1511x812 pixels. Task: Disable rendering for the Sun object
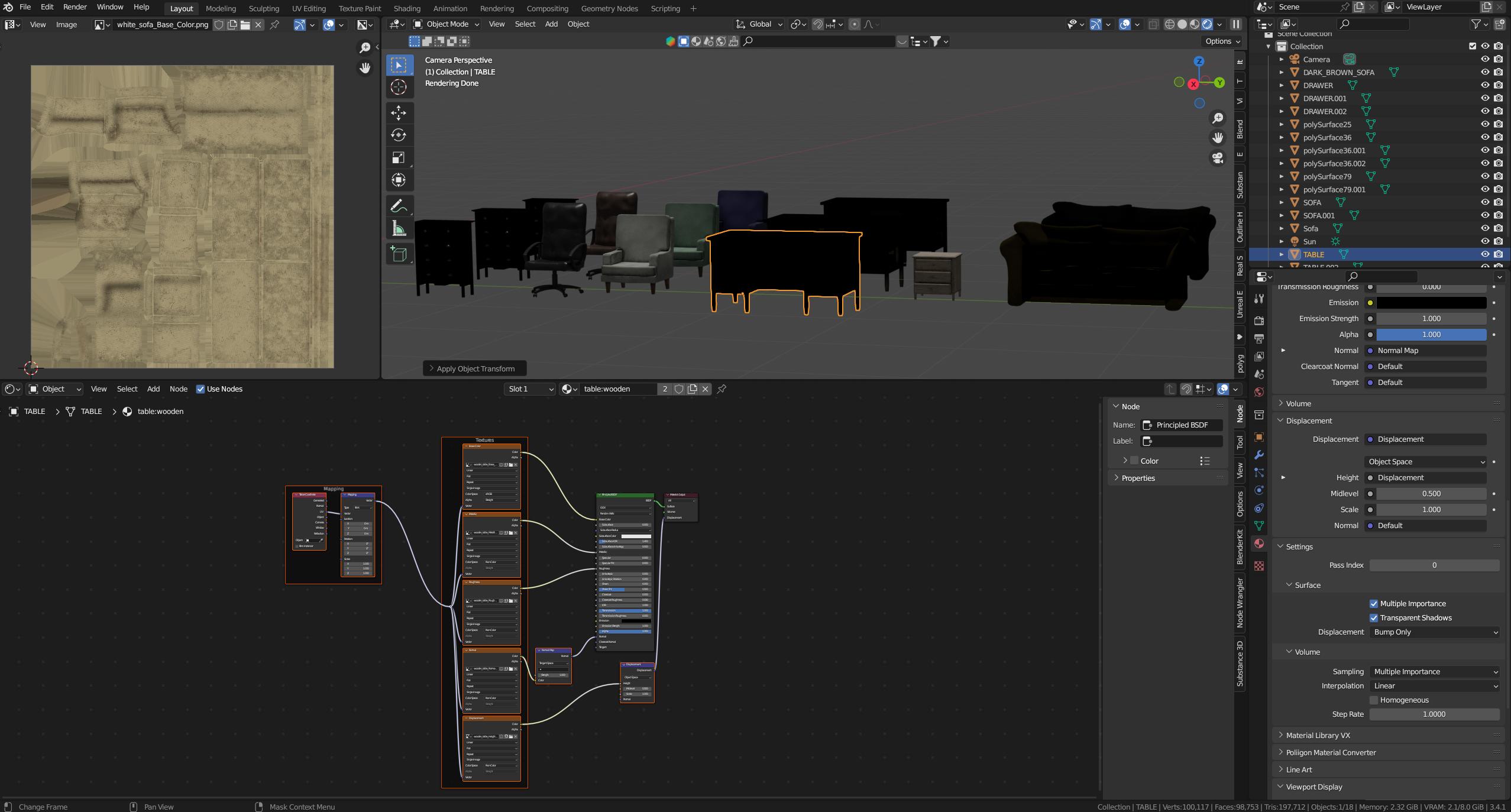1499,241
